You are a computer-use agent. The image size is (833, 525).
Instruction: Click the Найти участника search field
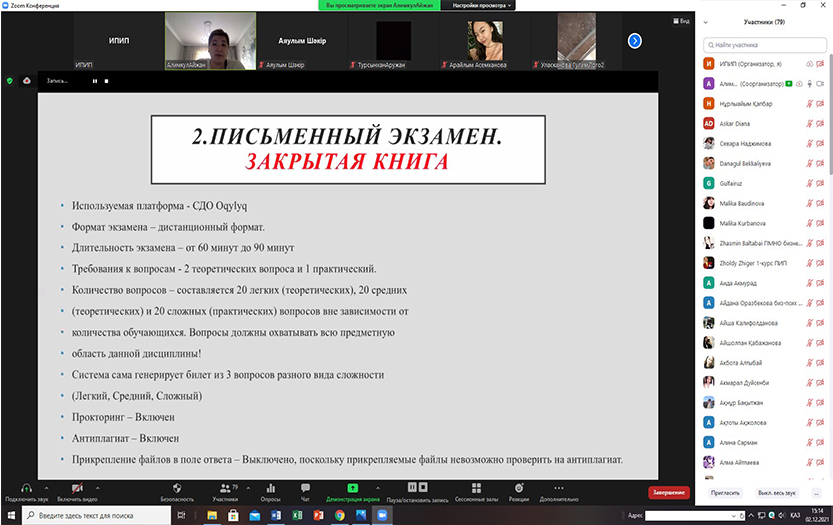[x=765, y=45]
